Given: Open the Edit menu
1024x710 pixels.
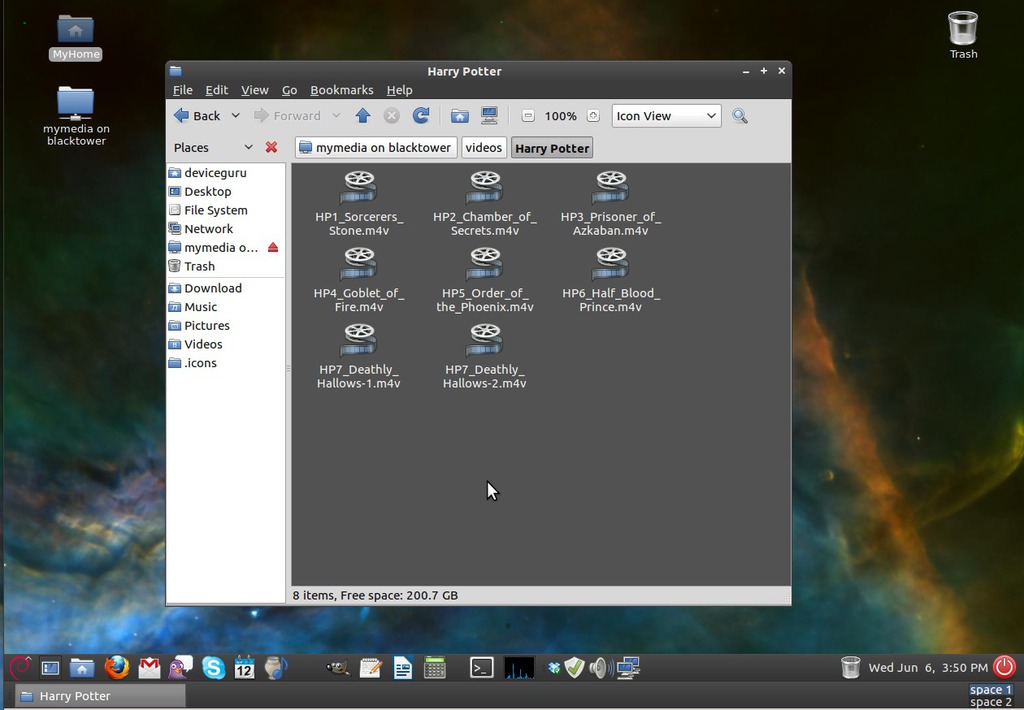Looking at the screenshot, I should tap(217, 90).
